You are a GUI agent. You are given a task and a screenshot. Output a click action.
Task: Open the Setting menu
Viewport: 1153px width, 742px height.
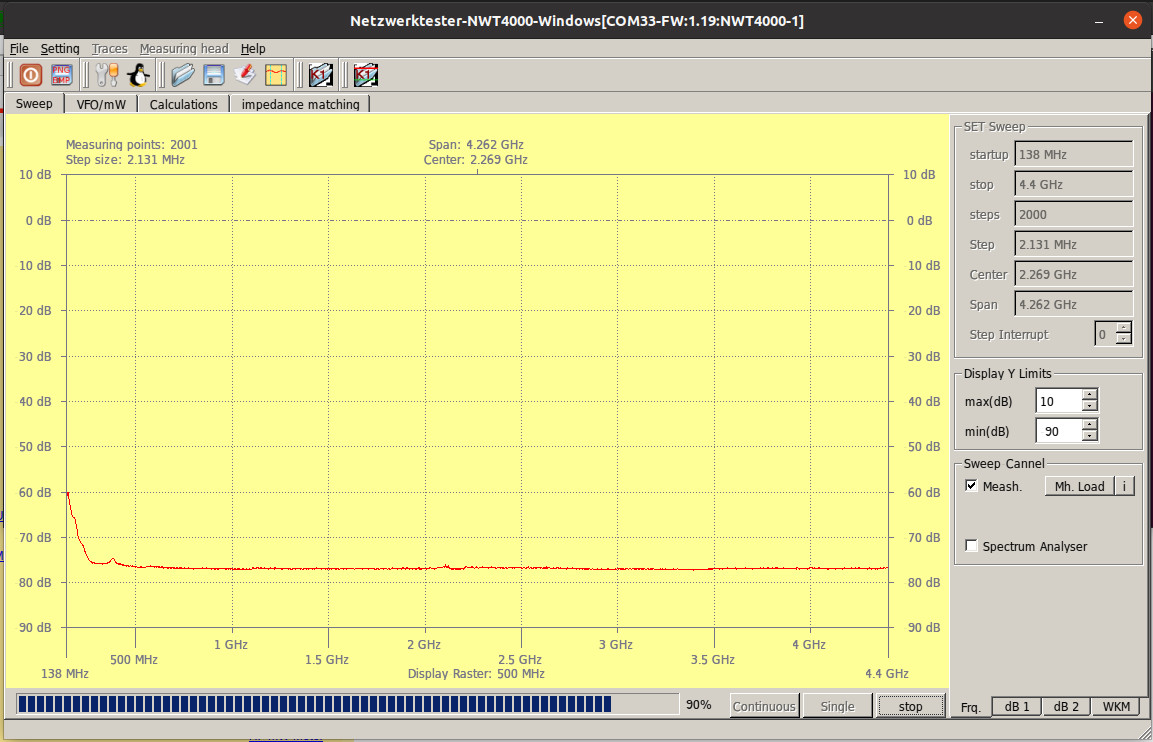click(x=60, y=49)
